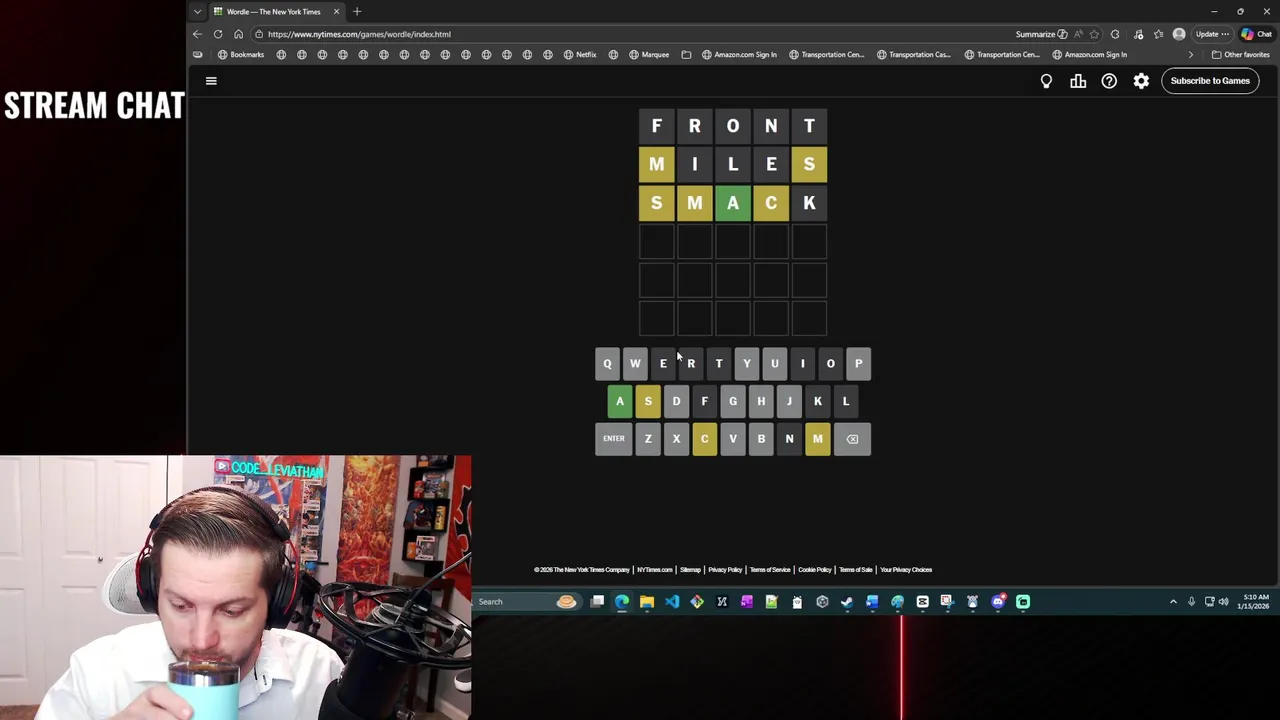Viewport: 1280px width, 720px height.
Task: Tap the Q key on Wordle keyboard
Action: point(607,364)
